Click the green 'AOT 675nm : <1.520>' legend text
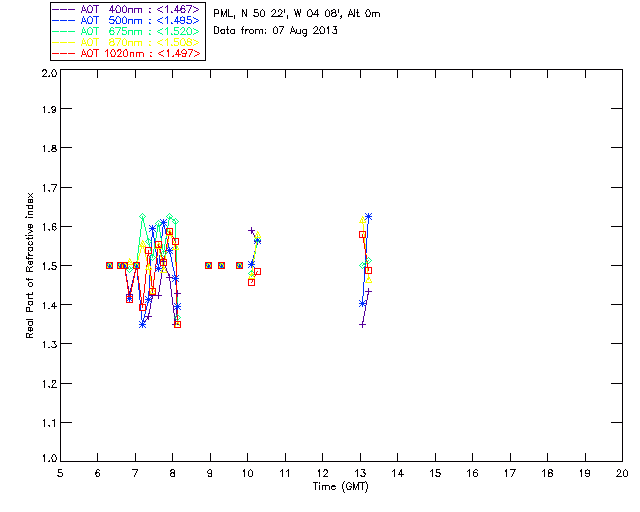Image resolution: width=640 pixels, height=512 pixels. pos(140,31)
